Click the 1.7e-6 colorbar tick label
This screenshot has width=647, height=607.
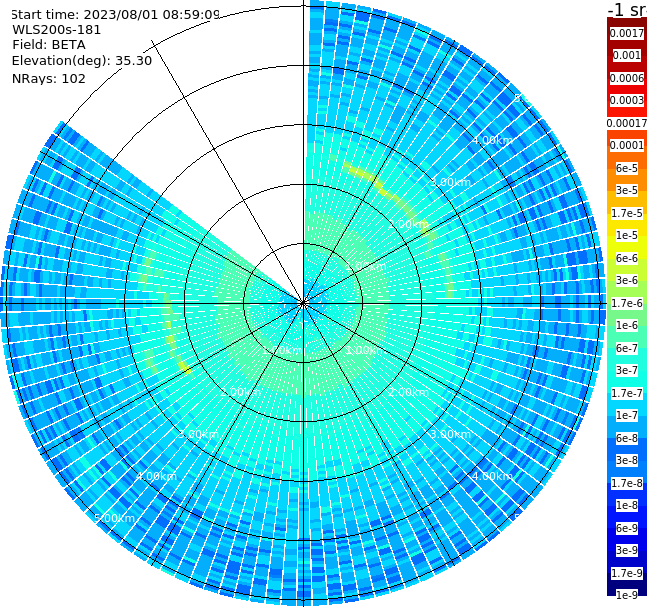pos(627,303)
